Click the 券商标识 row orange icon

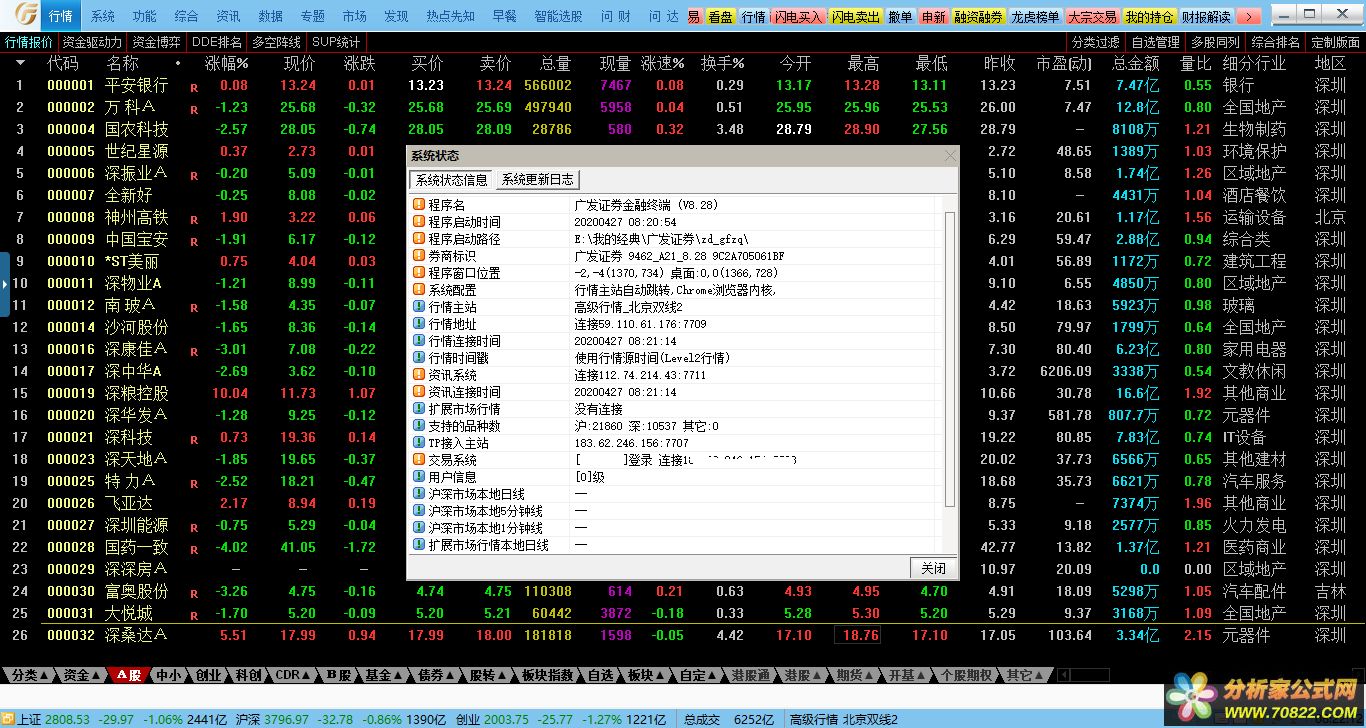point(419,256)
